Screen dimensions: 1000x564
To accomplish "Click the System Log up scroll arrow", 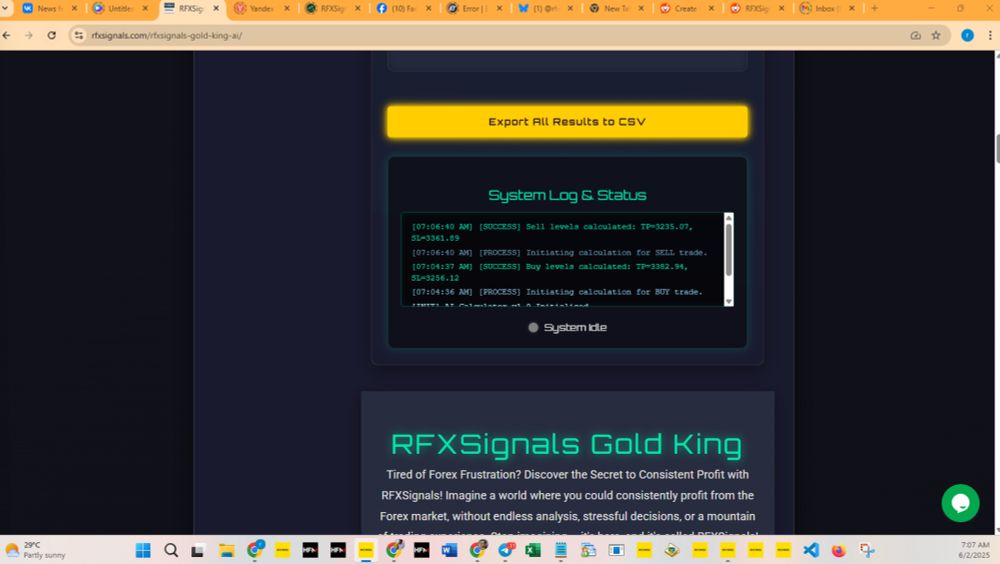I will click(x=728, y=218).
